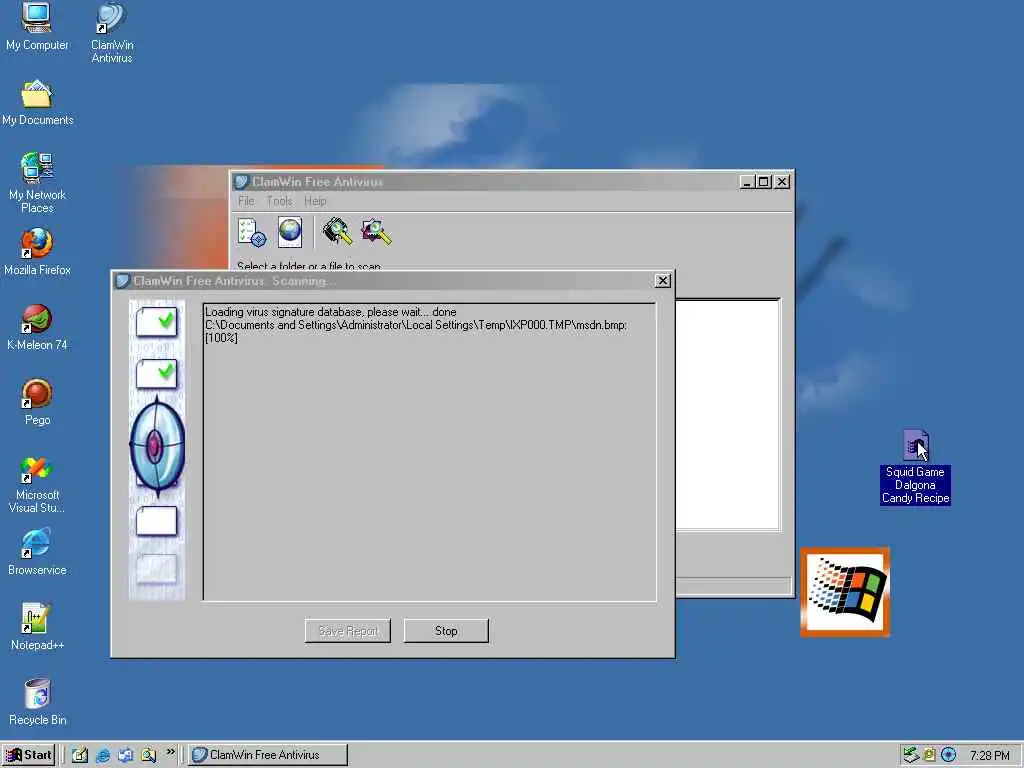
Task: Click the ClamWin main window folder list area
Action: 728,415
